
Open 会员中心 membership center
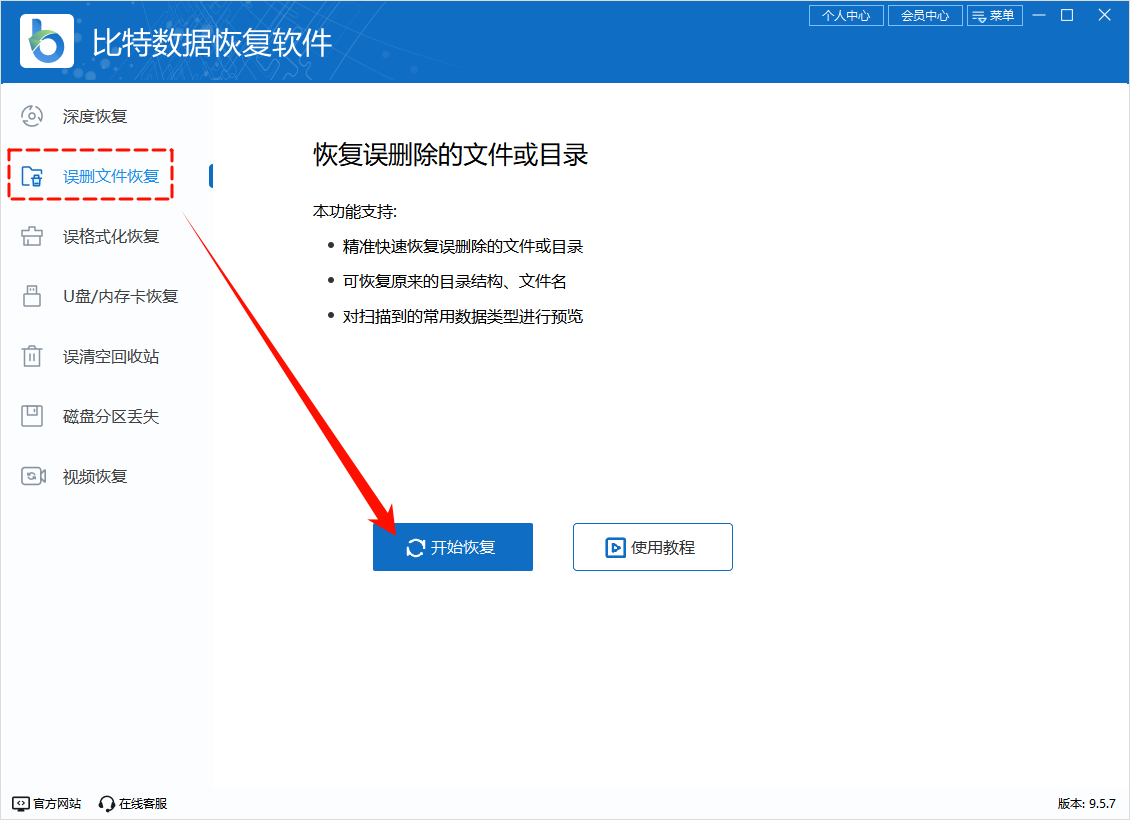point(925,15)
